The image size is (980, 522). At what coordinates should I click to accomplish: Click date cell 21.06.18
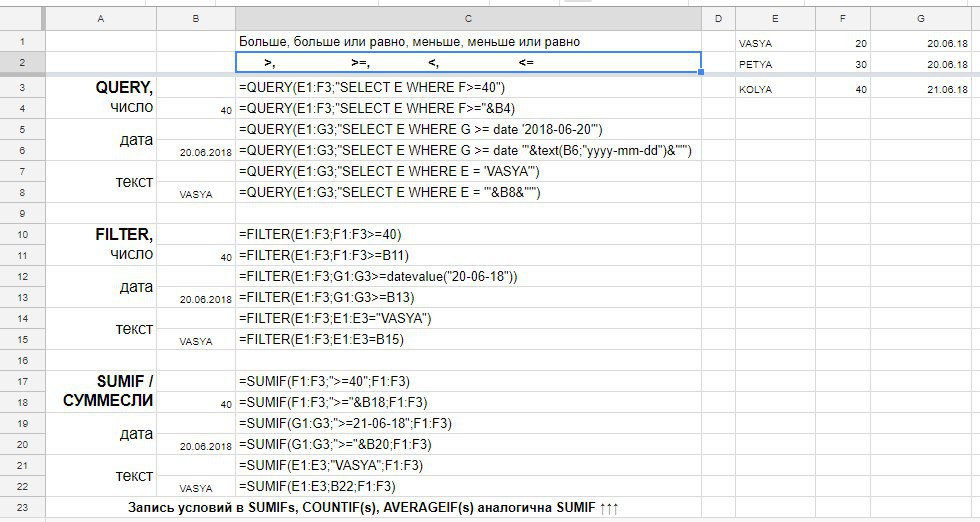point(921,88)
